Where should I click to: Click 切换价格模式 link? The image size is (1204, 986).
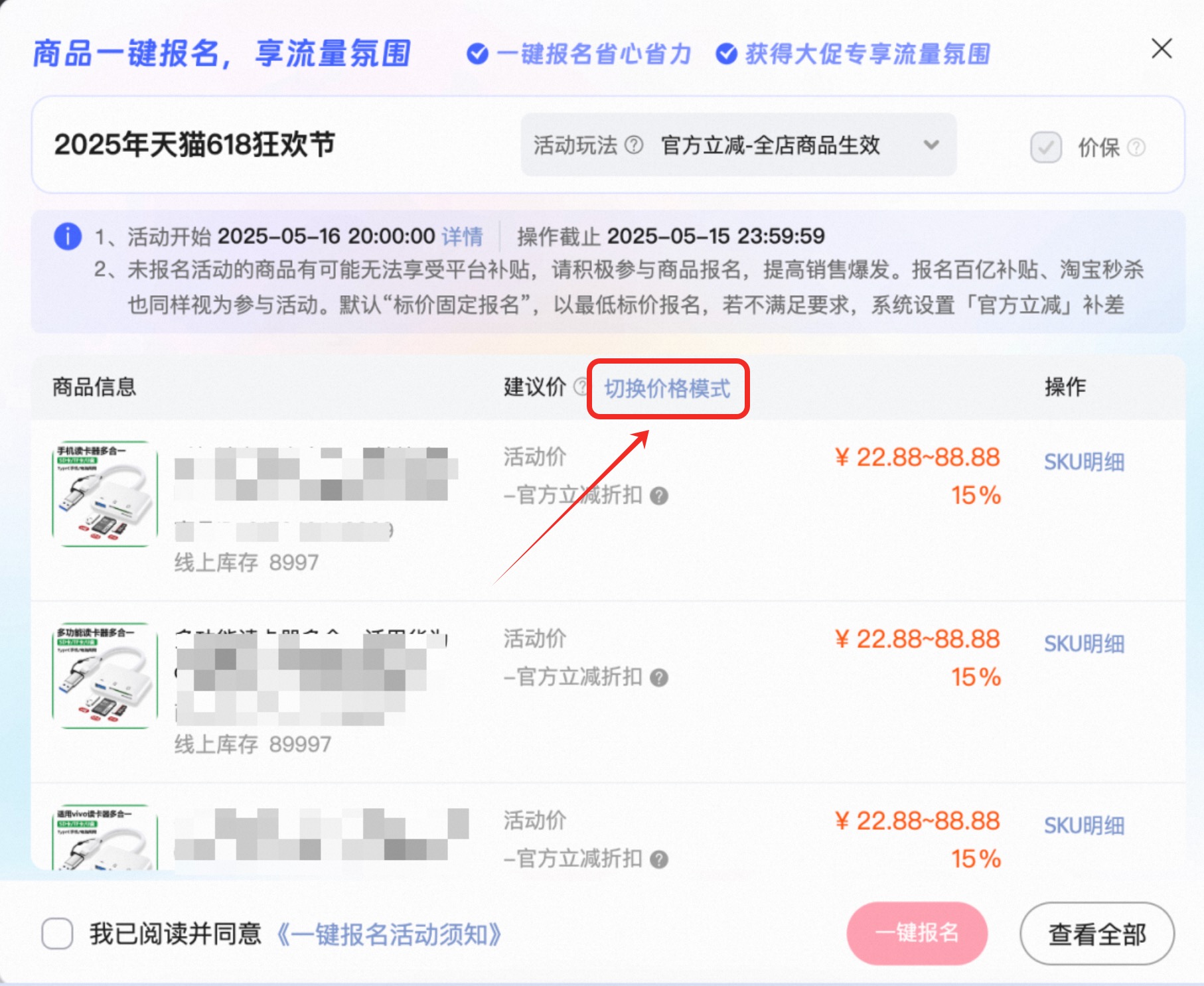pos(667,389)
